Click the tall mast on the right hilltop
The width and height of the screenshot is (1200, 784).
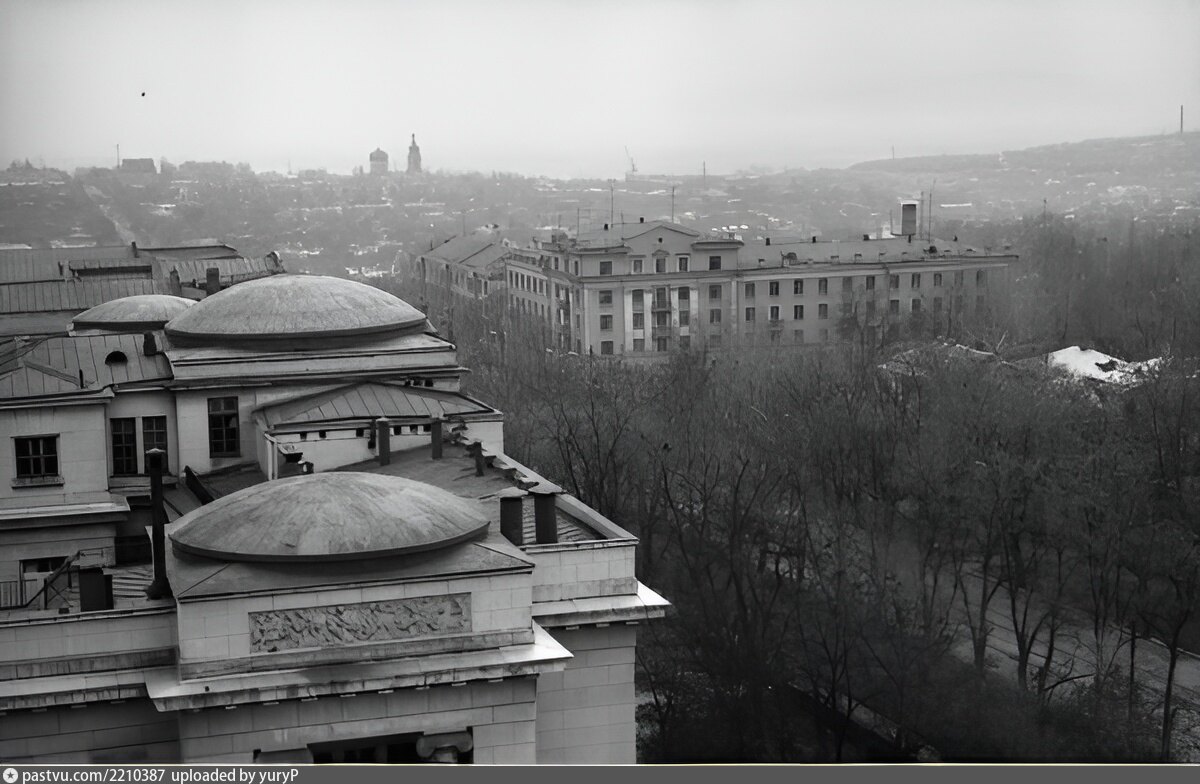1180,119
